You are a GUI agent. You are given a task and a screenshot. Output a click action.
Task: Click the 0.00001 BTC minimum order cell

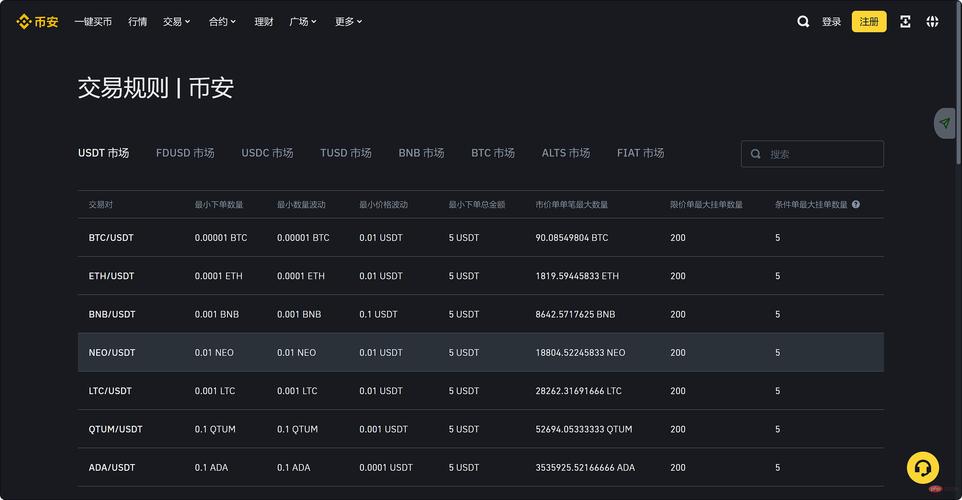(x=221, y=237)
